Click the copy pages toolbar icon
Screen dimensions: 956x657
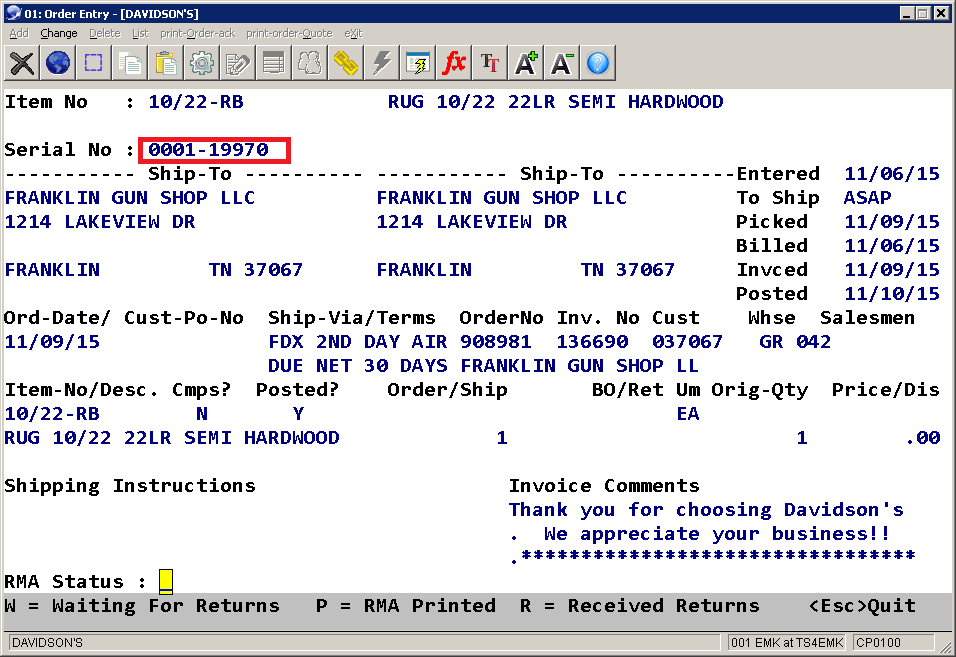tap(130, 63)
